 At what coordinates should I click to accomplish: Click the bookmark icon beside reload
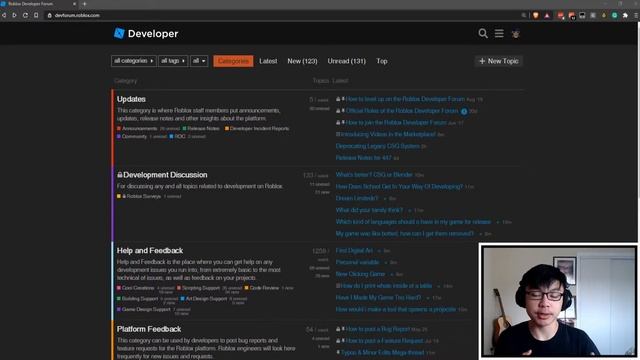tap(36, 15)
